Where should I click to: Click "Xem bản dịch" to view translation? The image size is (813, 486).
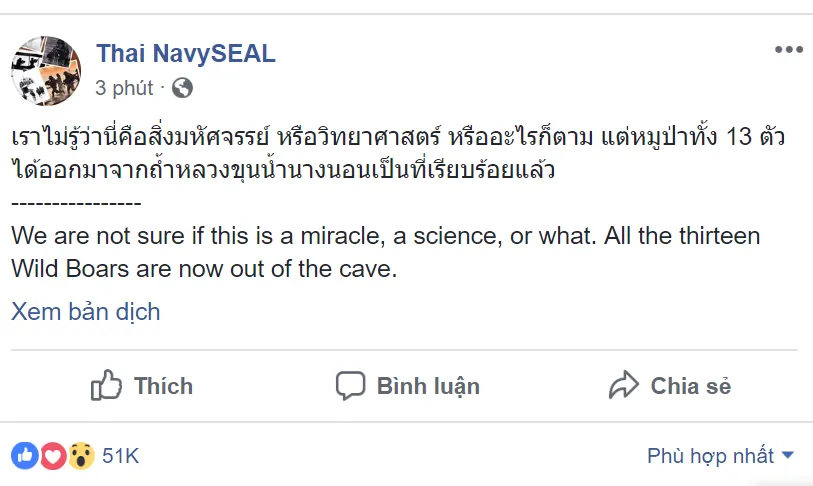pyautogui.click(x=86, y=311)
